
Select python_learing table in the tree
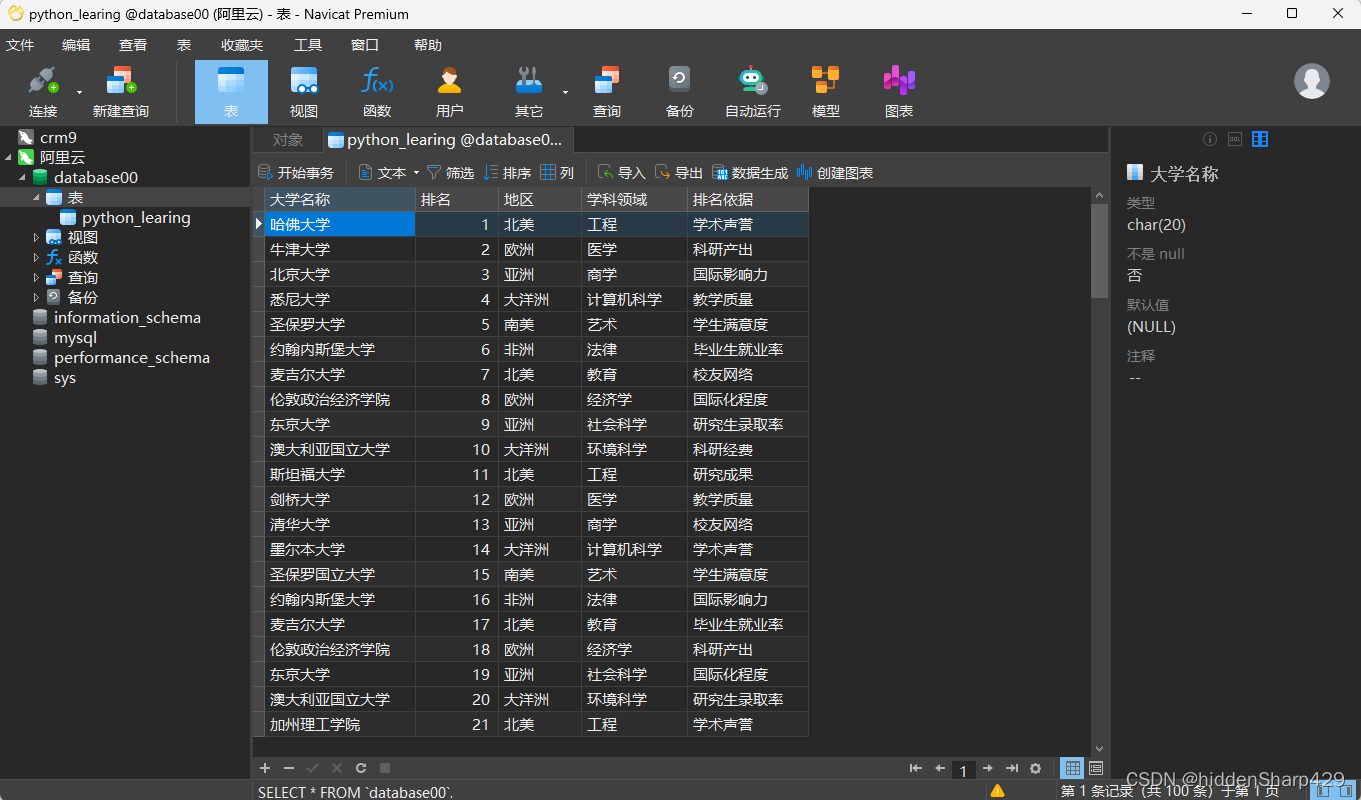click(x=125, y=217)
